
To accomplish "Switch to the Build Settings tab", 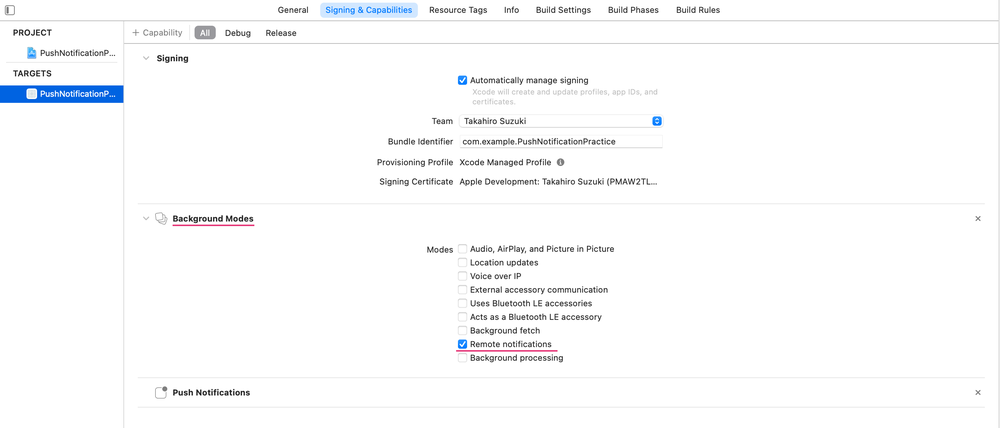I will [x=563, y=10].
